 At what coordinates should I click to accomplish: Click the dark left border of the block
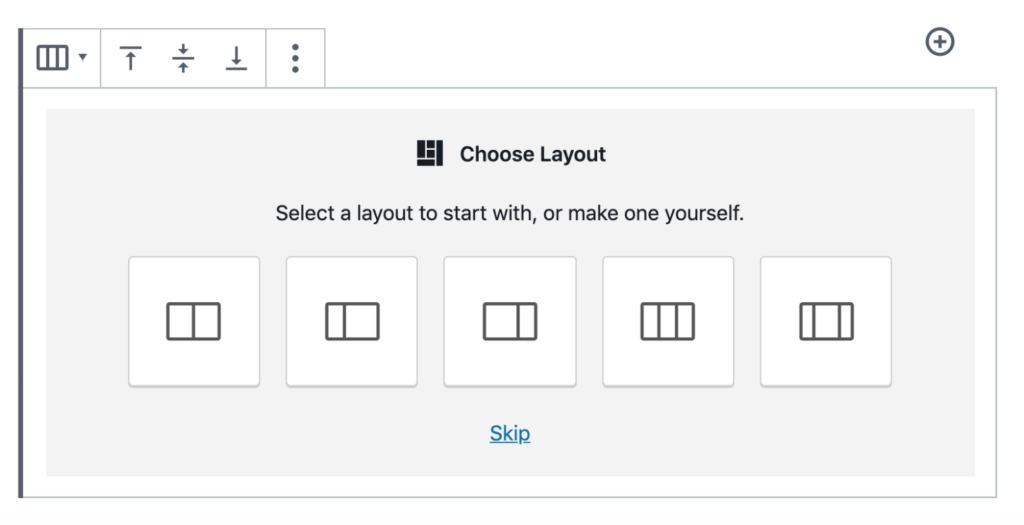[x=20, y=263]
